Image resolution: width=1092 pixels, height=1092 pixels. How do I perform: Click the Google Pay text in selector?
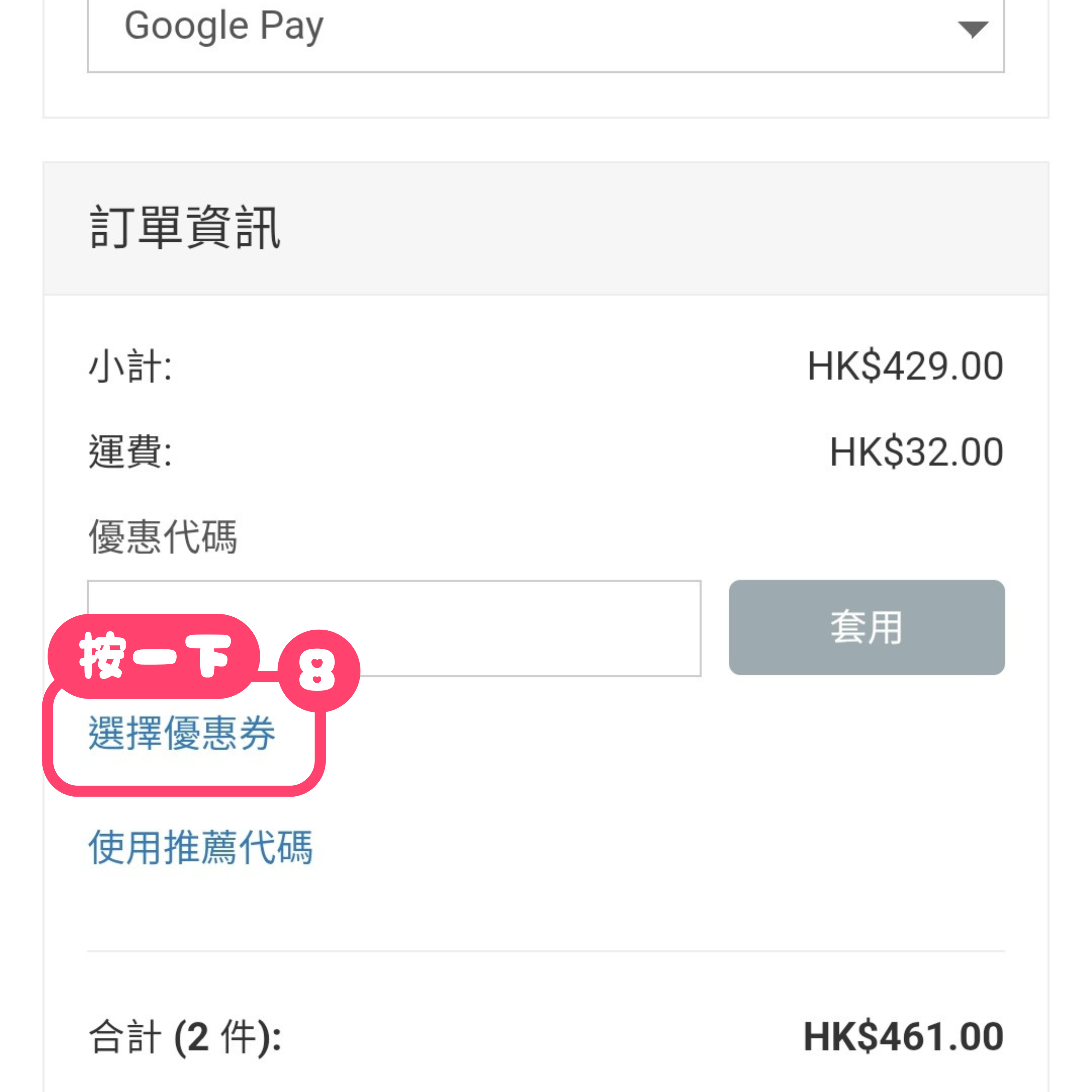click(224, 26)
